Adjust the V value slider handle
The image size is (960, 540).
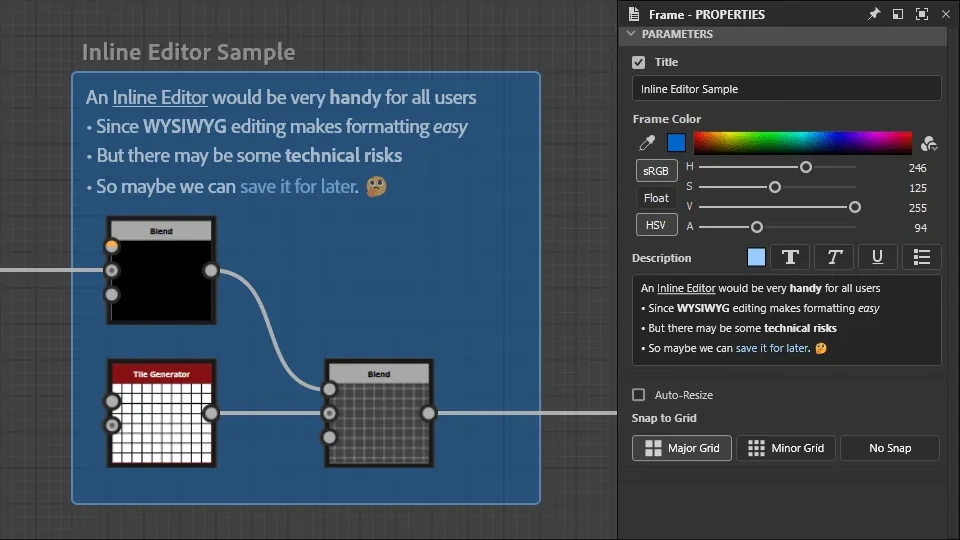pos(855,207)
